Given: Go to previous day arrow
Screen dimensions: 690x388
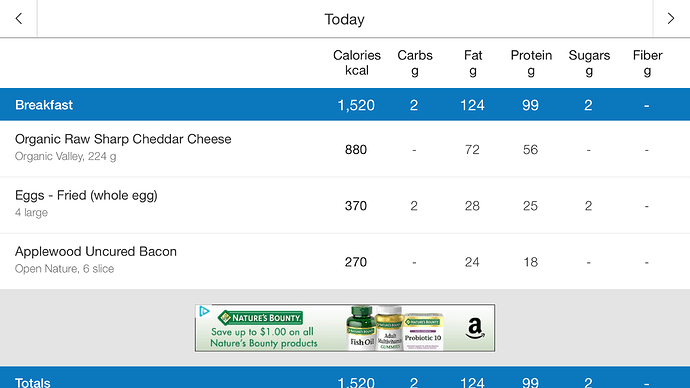Looking at the screenshot, I should [18, 18].
